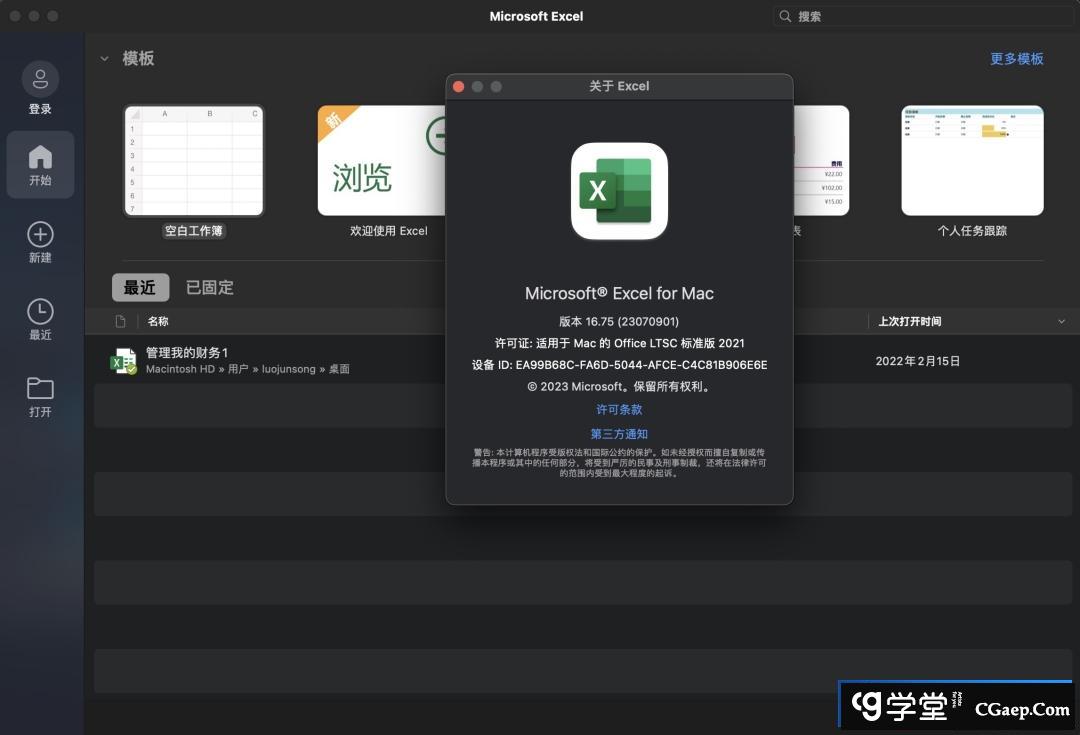Choose the 个人任务跟踪 template thumbnail
The image size is (1080, 735).
972,161
